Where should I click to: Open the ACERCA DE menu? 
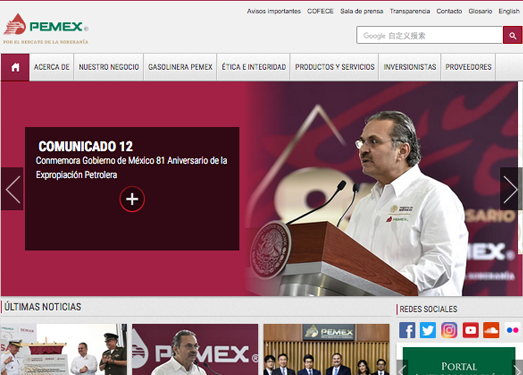pos(52,67)
